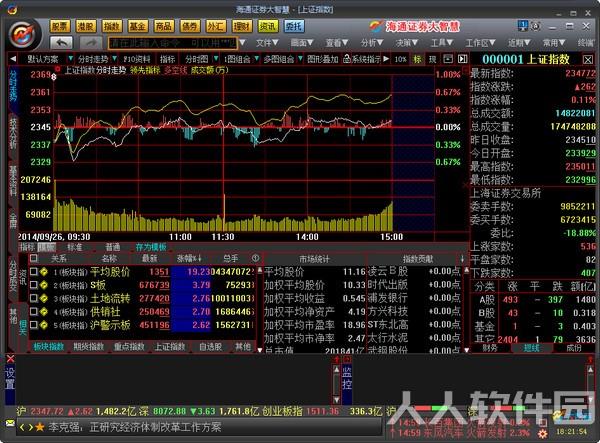The image size is (600, 443).
Task: Open the 股票 stocks category
Action: [60, 26]
